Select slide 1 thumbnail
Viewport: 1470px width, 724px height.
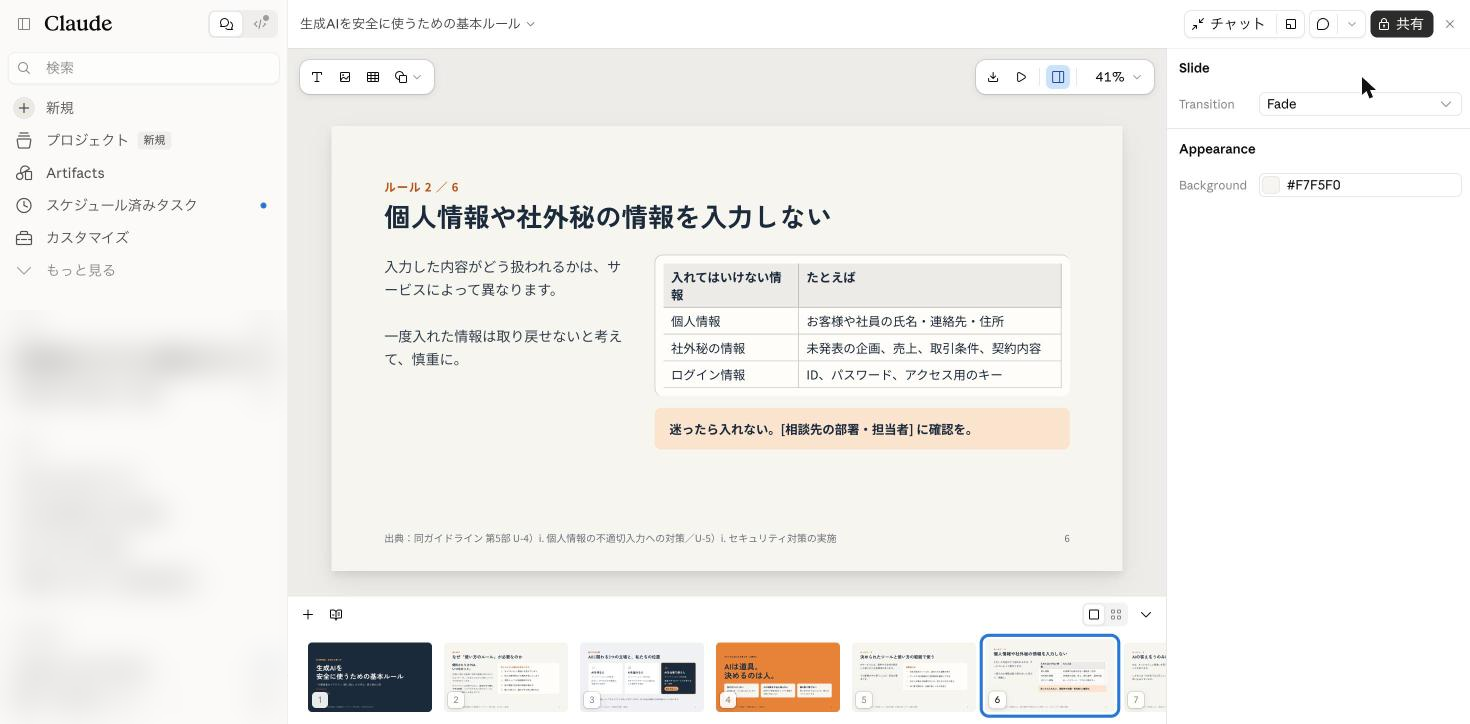(370, 677)
